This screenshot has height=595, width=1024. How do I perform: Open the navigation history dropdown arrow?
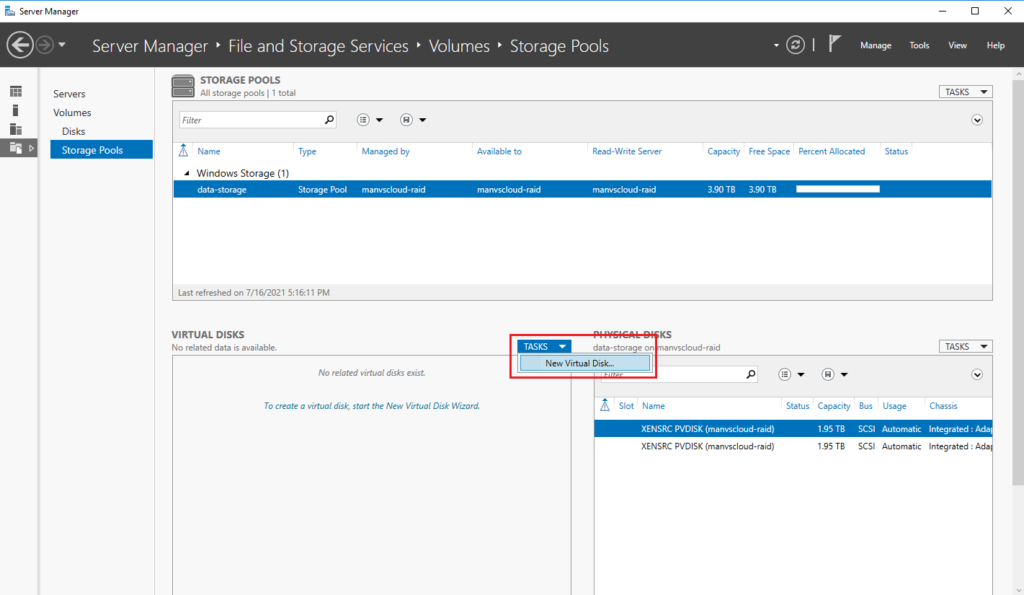[62, 45]
